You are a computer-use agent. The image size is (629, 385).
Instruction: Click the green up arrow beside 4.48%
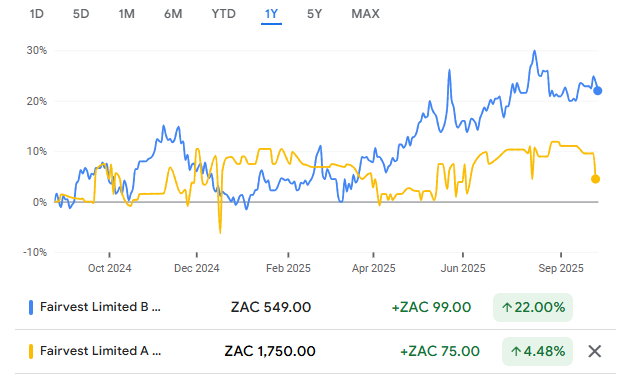[x=516, y=352]
